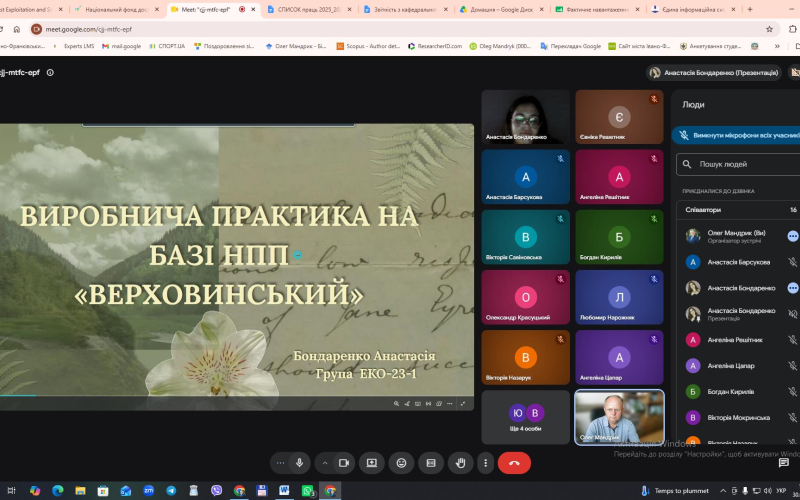Switch to the Звітність з кафедральної tab
This screenshot has height=500, width=800.
406,9
